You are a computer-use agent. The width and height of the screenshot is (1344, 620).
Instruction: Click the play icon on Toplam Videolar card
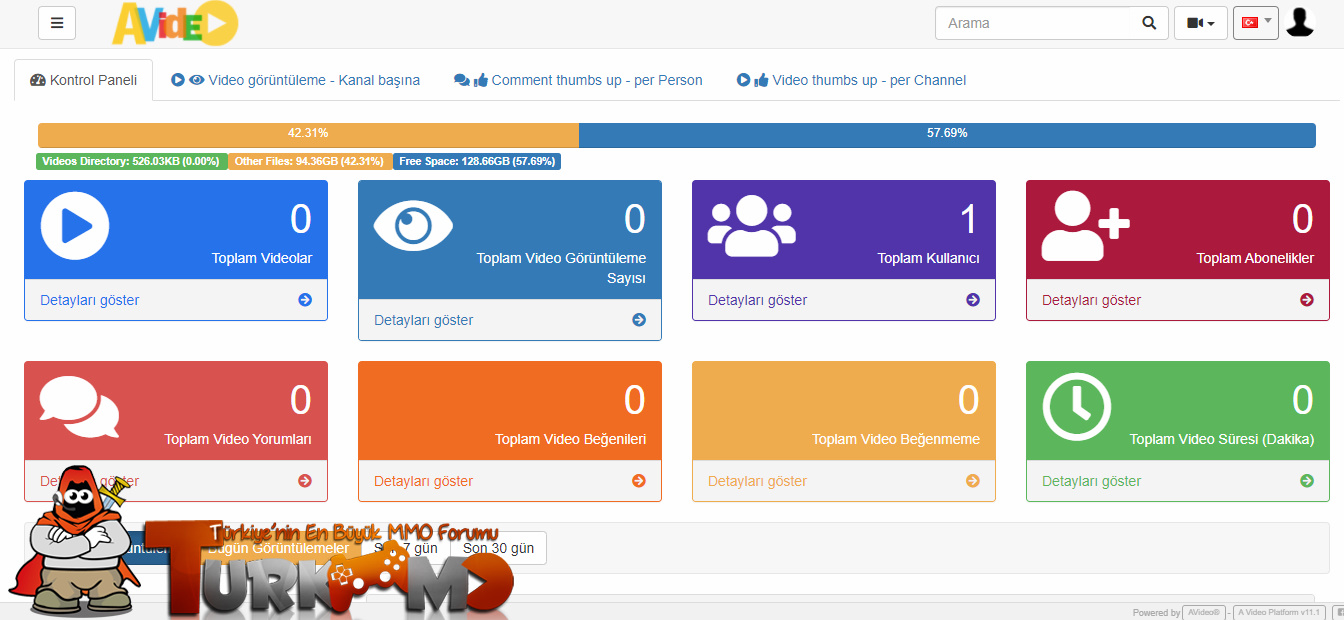coord(75,227)
